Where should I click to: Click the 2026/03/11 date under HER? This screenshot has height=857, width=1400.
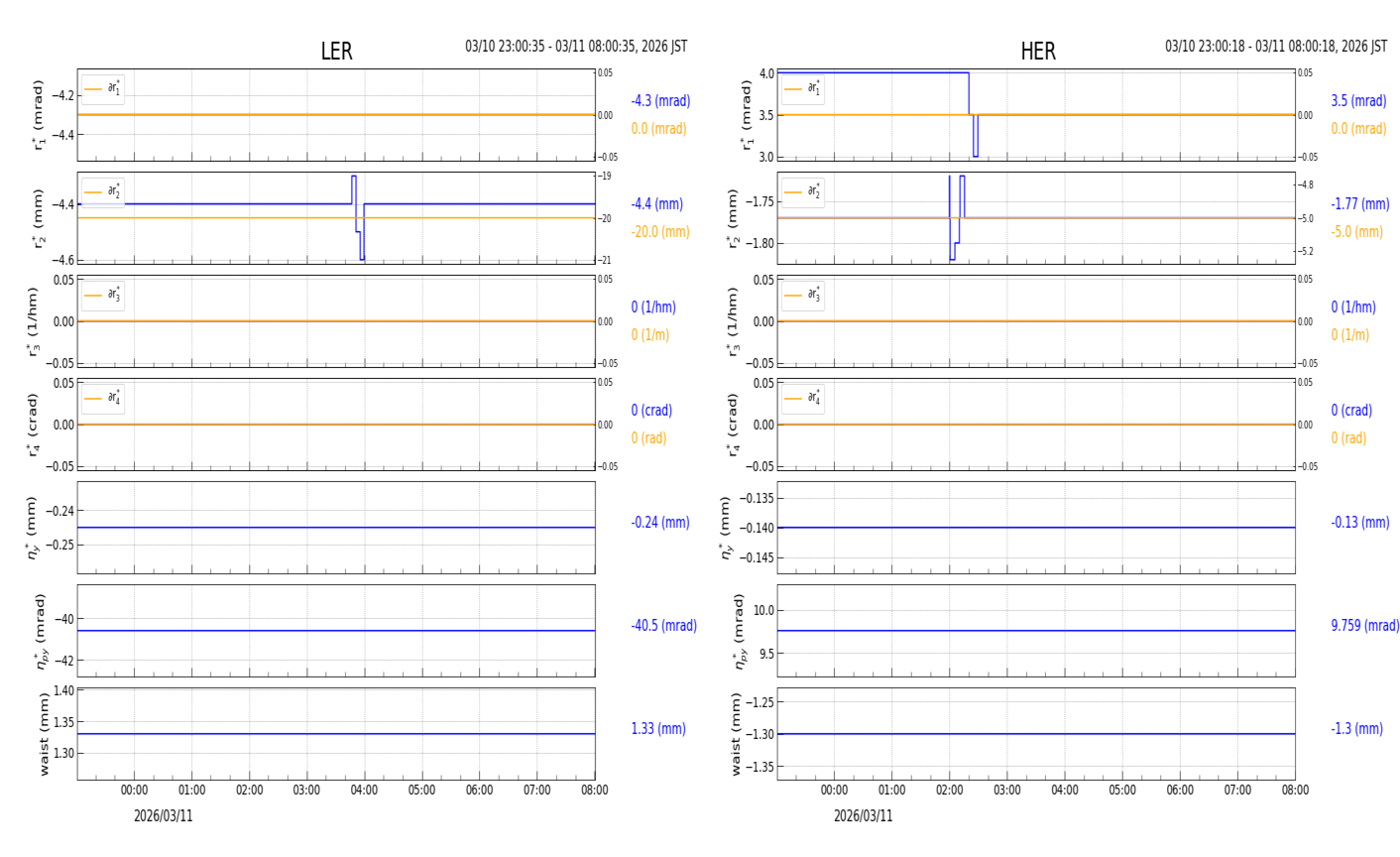pos(864,816)
